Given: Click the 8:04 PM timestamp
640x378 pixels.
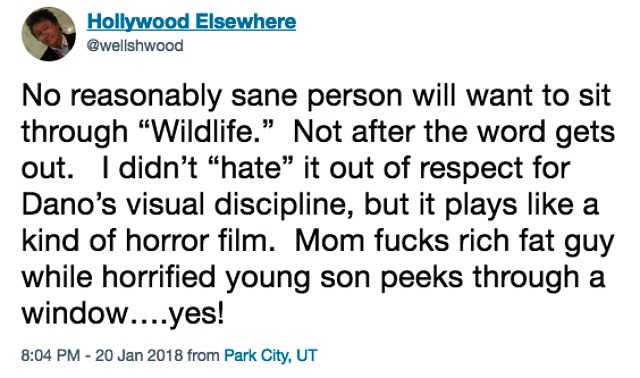Looking at the screenshot, I should point(51,355).
